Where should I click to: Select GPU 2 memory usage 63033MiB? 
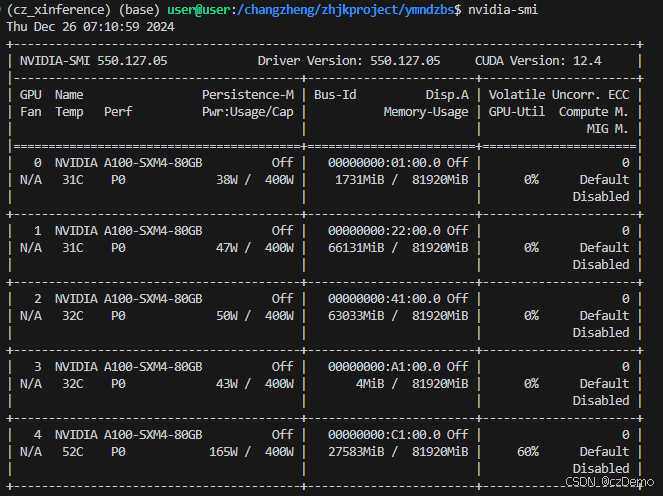pyautogui.click(x=356, y=316)
